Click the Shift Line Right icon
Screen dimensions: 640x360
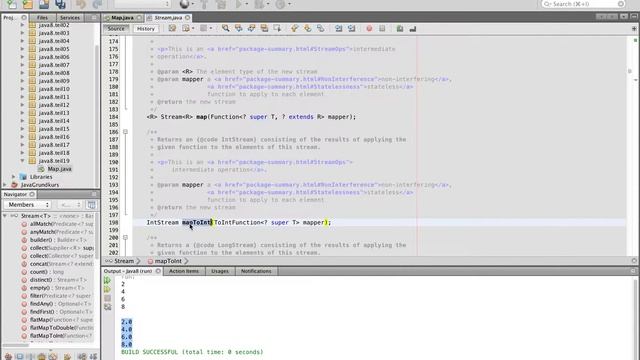coord(351,28)
